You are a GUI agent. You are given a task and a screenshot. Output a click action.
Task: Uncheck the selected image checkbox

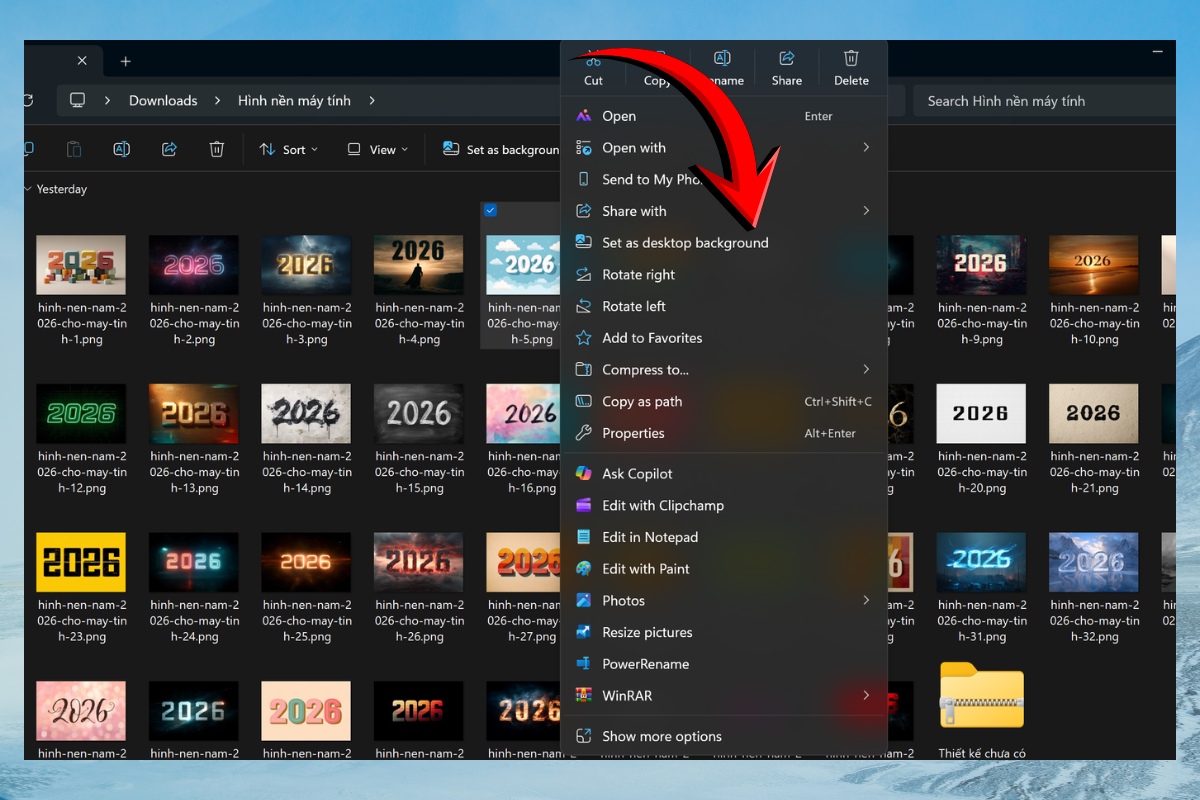coord(490,210)
